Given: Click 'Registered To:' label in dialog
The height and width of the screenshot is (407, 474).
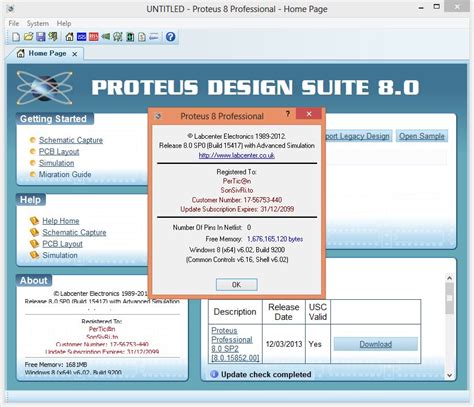Looking at the screenshot, I should point(236,172).
